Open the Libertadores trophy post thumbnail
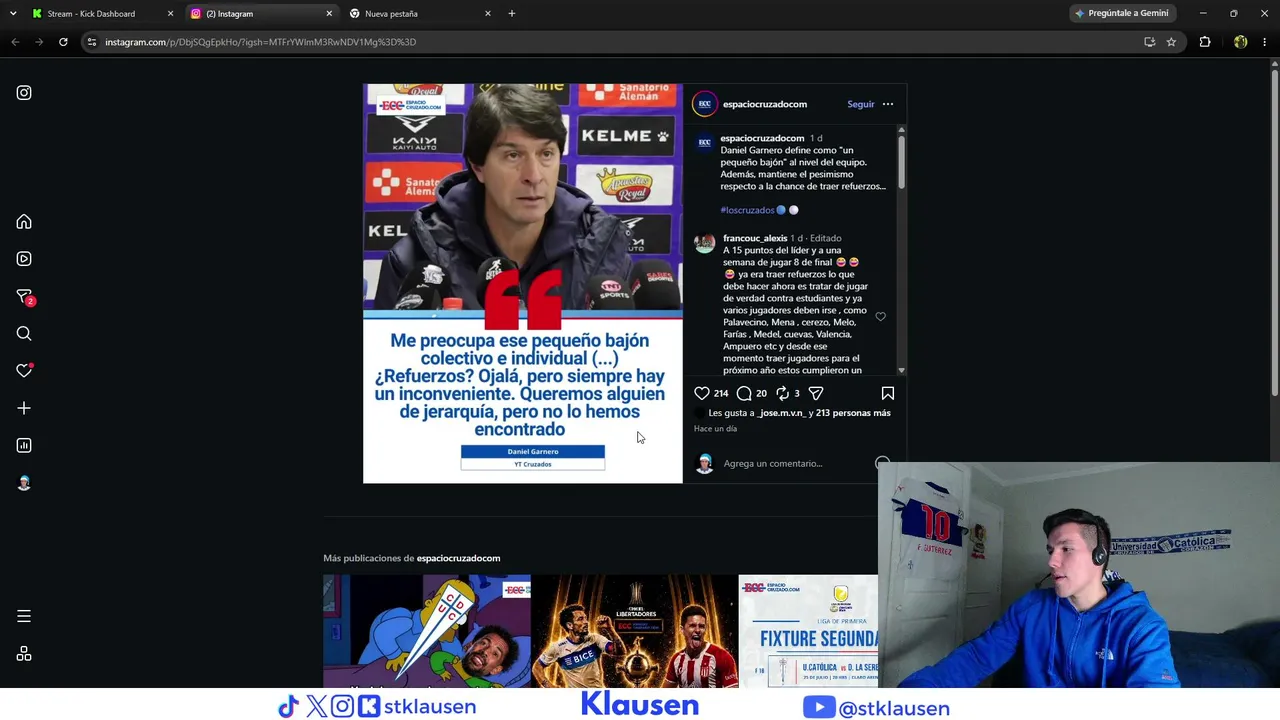Viewport: 1280px width, 720px height. coord(635,631)
